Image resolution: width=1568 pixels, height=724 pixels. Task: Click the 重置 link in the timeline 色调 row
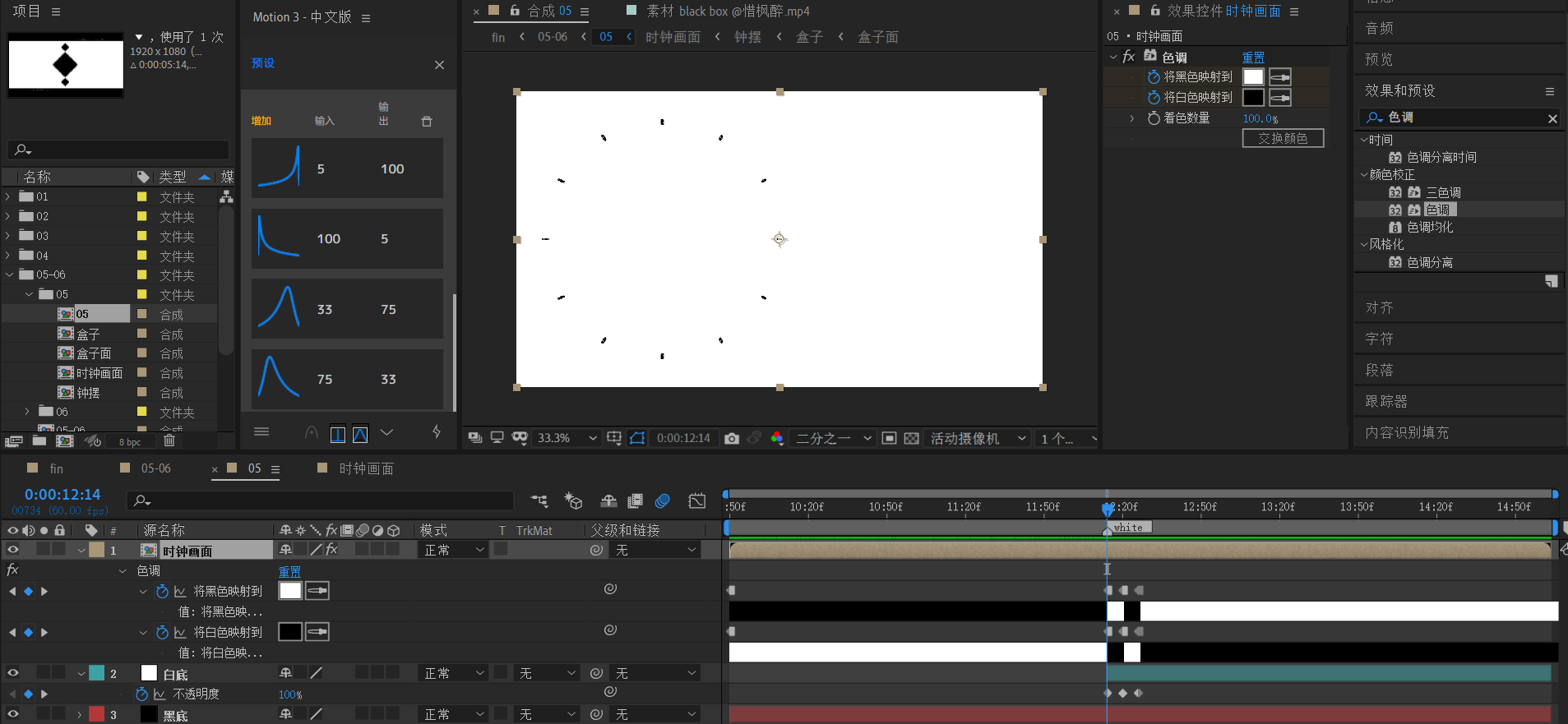pos(289,571)
